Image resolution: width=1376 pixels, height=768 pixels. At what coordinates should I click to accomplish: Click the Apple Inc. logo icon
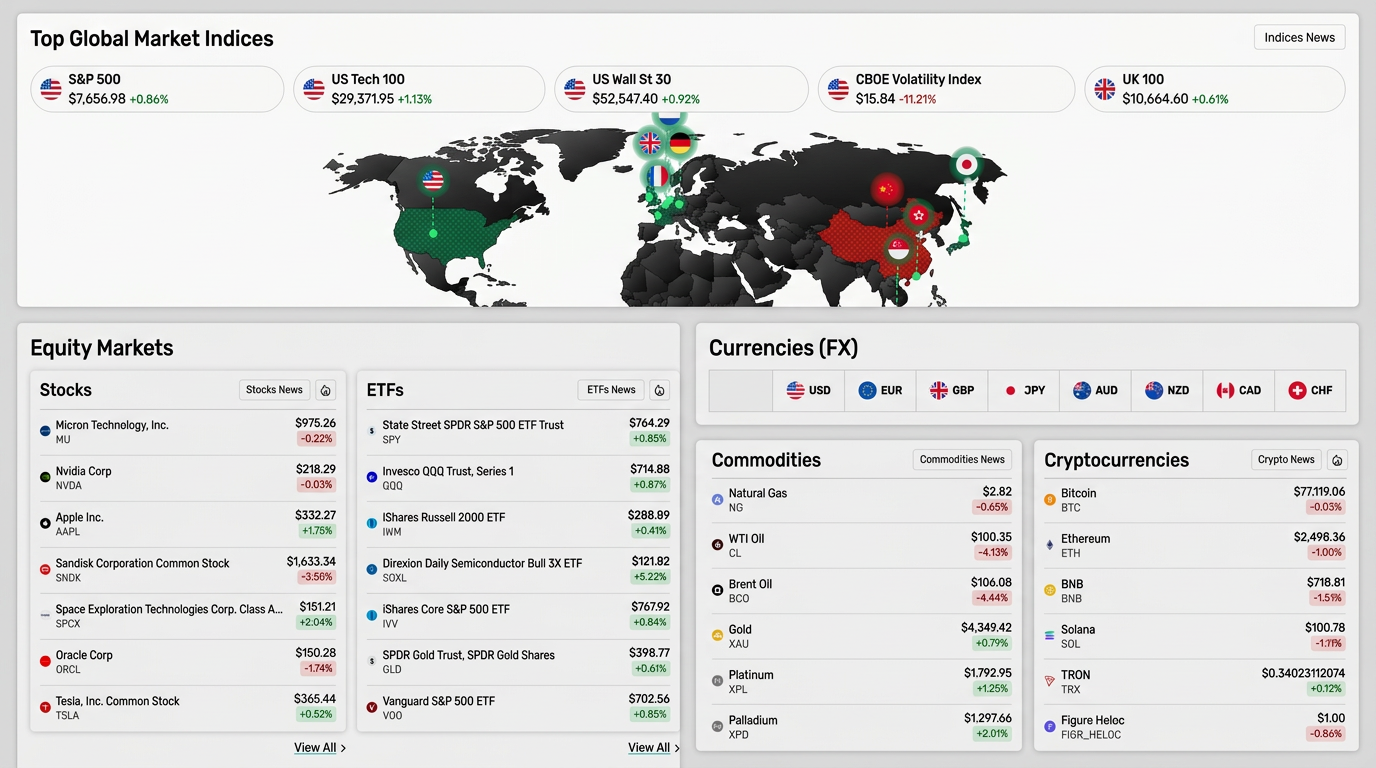tap(45, 523)
